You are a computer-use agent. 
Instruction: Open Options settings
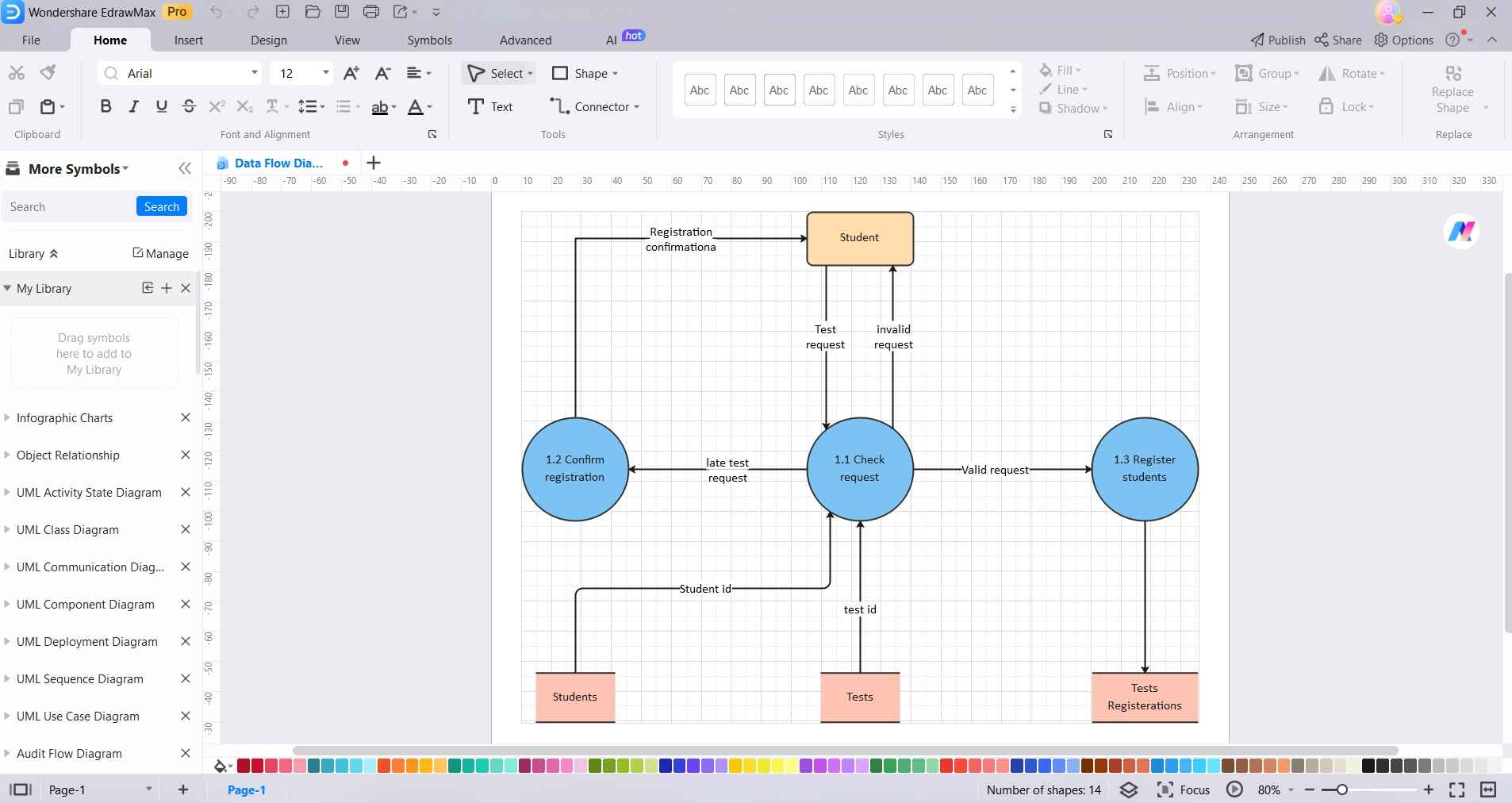(1403, 40)
